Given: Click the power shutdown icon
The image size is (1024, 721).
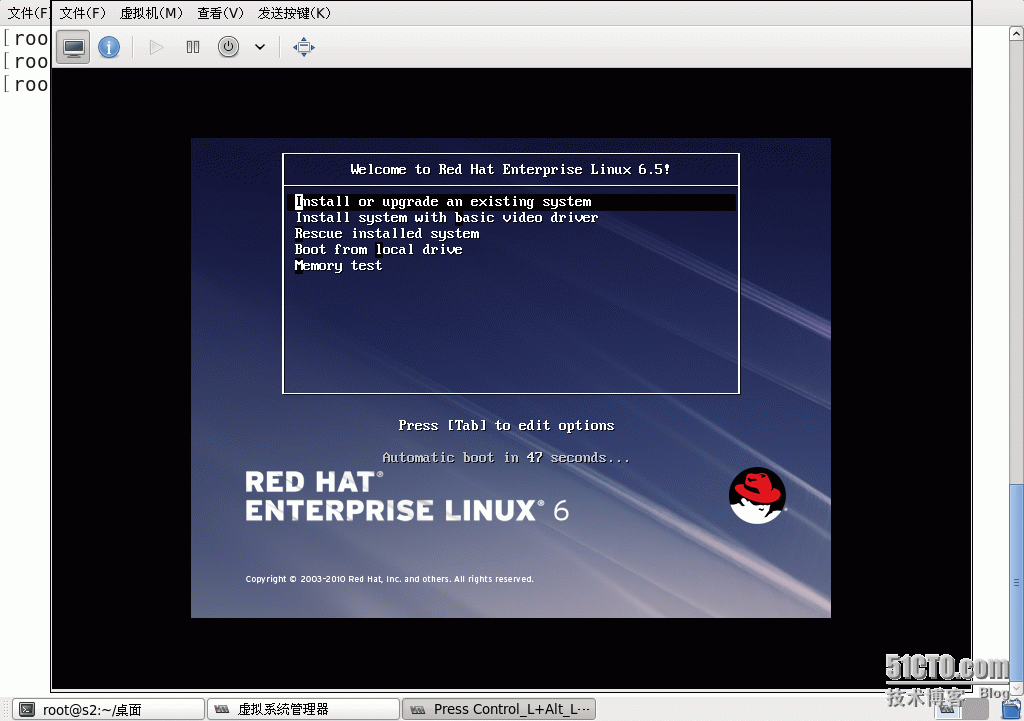Looking at the screenshot, I should (x=228, y=47).
